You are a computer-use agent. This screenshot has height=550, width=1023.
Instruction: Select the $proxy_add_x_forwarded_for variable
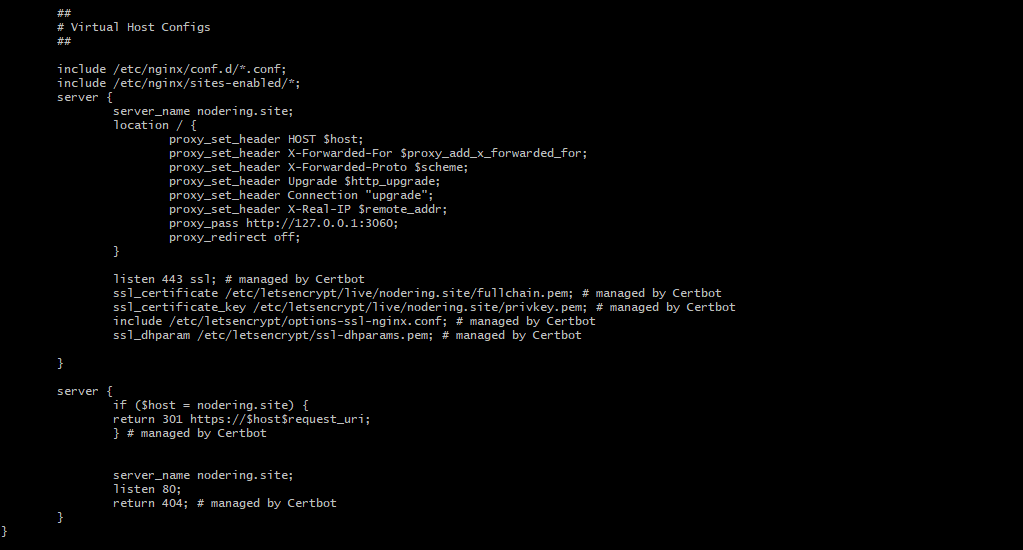pyautogui.click(x=494, y=153)
